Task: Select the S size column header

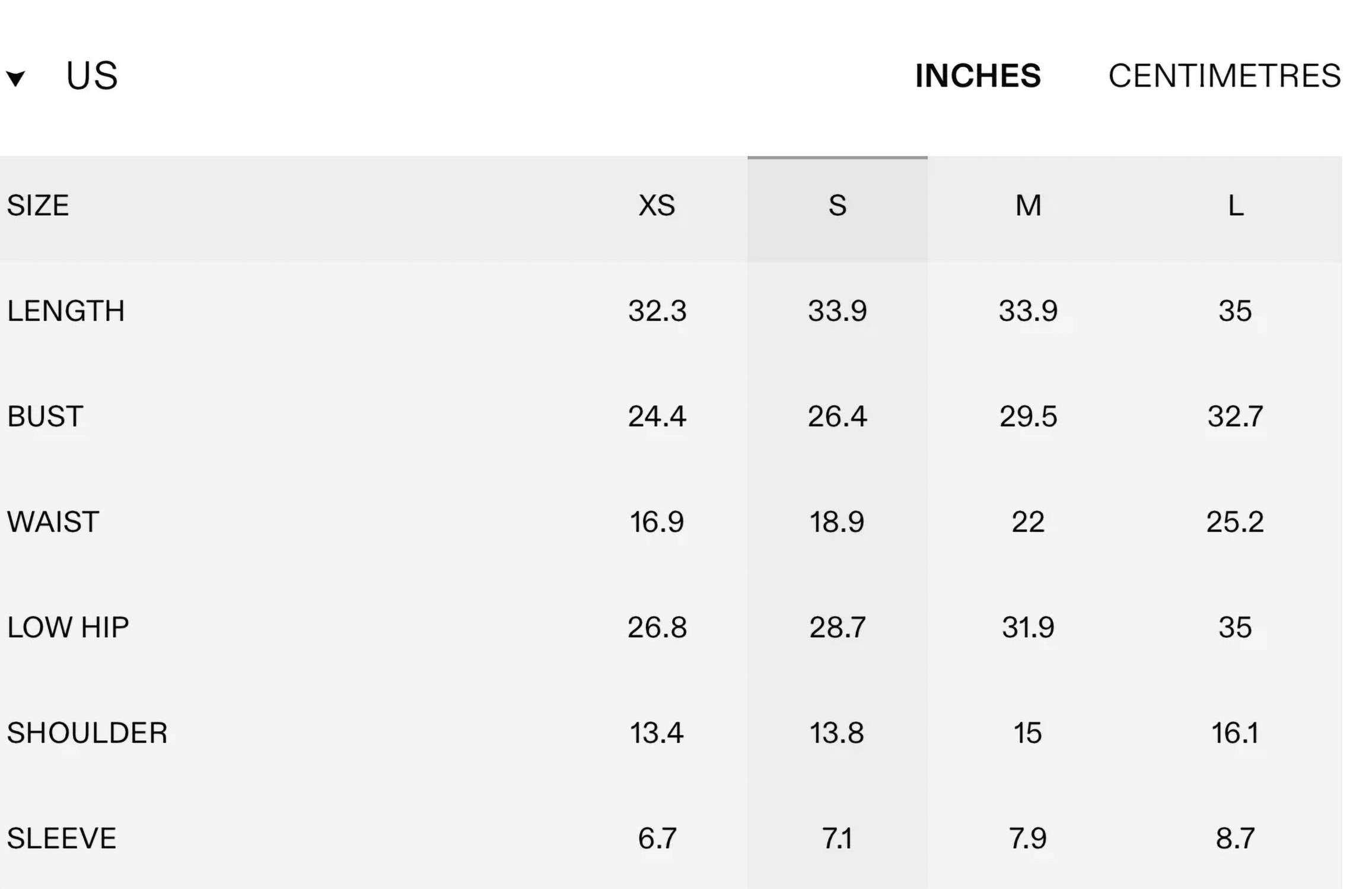Action: 837,206
